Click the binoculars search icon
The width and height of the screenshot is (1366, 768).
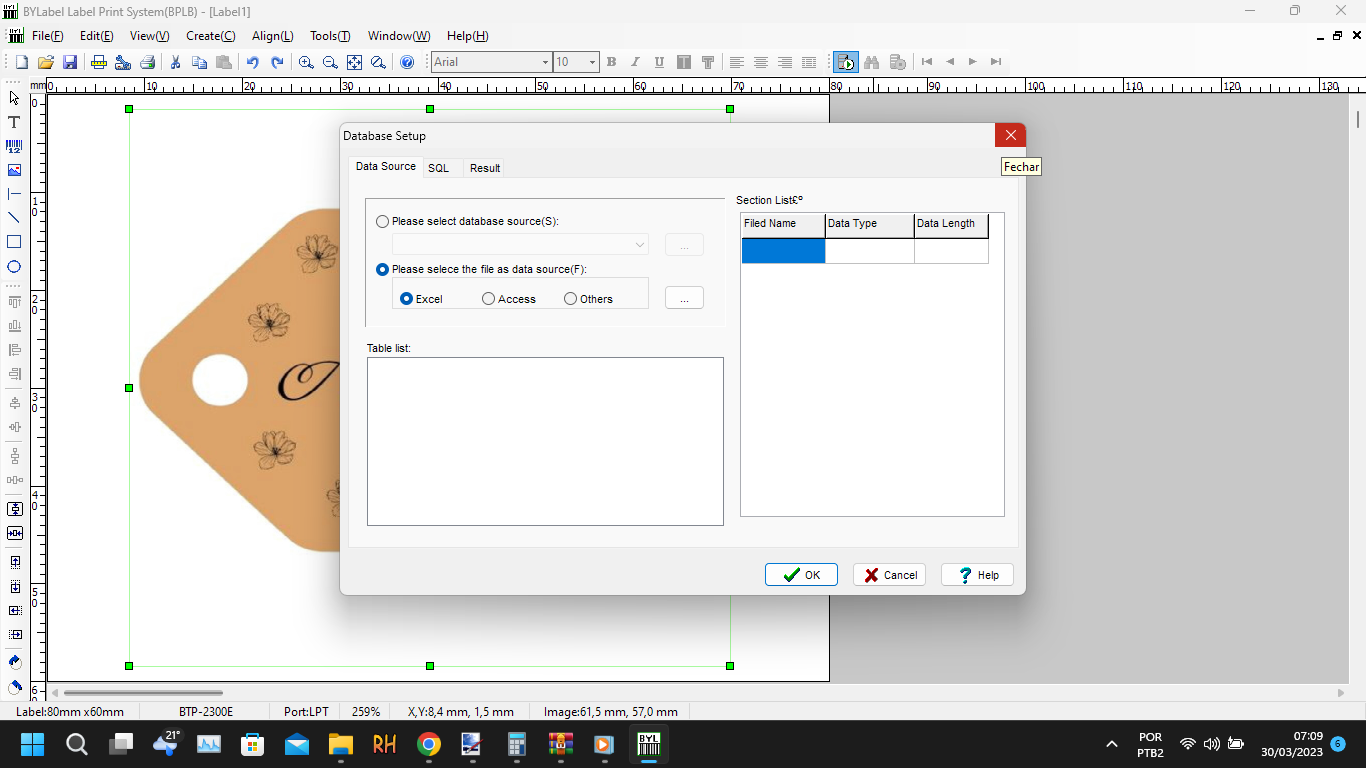871,62
